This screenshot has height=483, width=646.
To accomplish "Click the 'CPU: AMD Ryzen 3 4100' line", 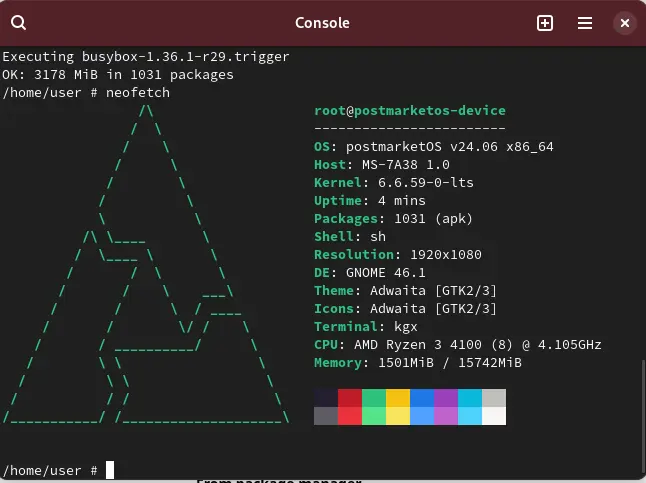I will [x=458, y=345].
